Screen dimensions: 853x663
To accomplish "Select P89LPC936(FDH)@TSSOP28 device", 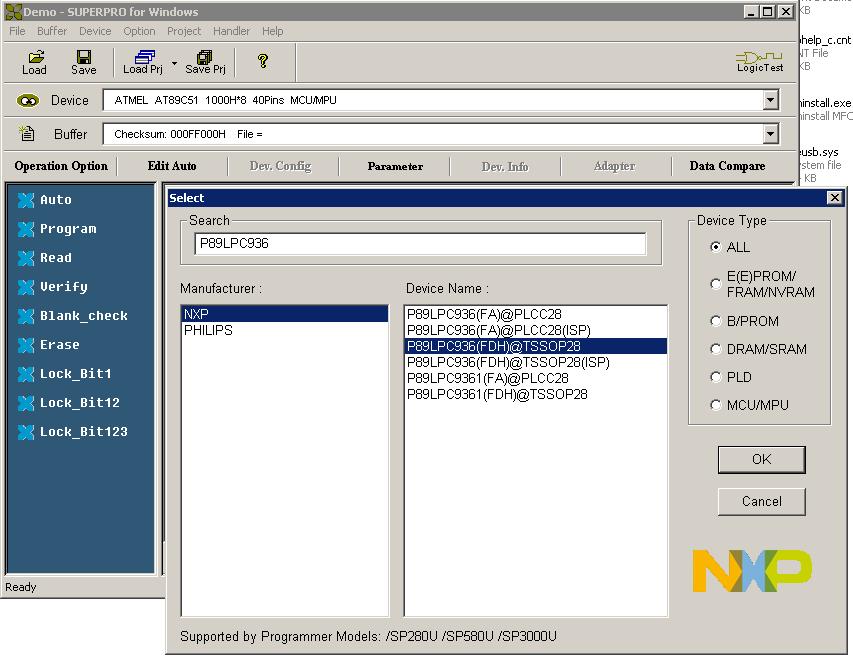I will pyautogui.click(x=536, y=346).
